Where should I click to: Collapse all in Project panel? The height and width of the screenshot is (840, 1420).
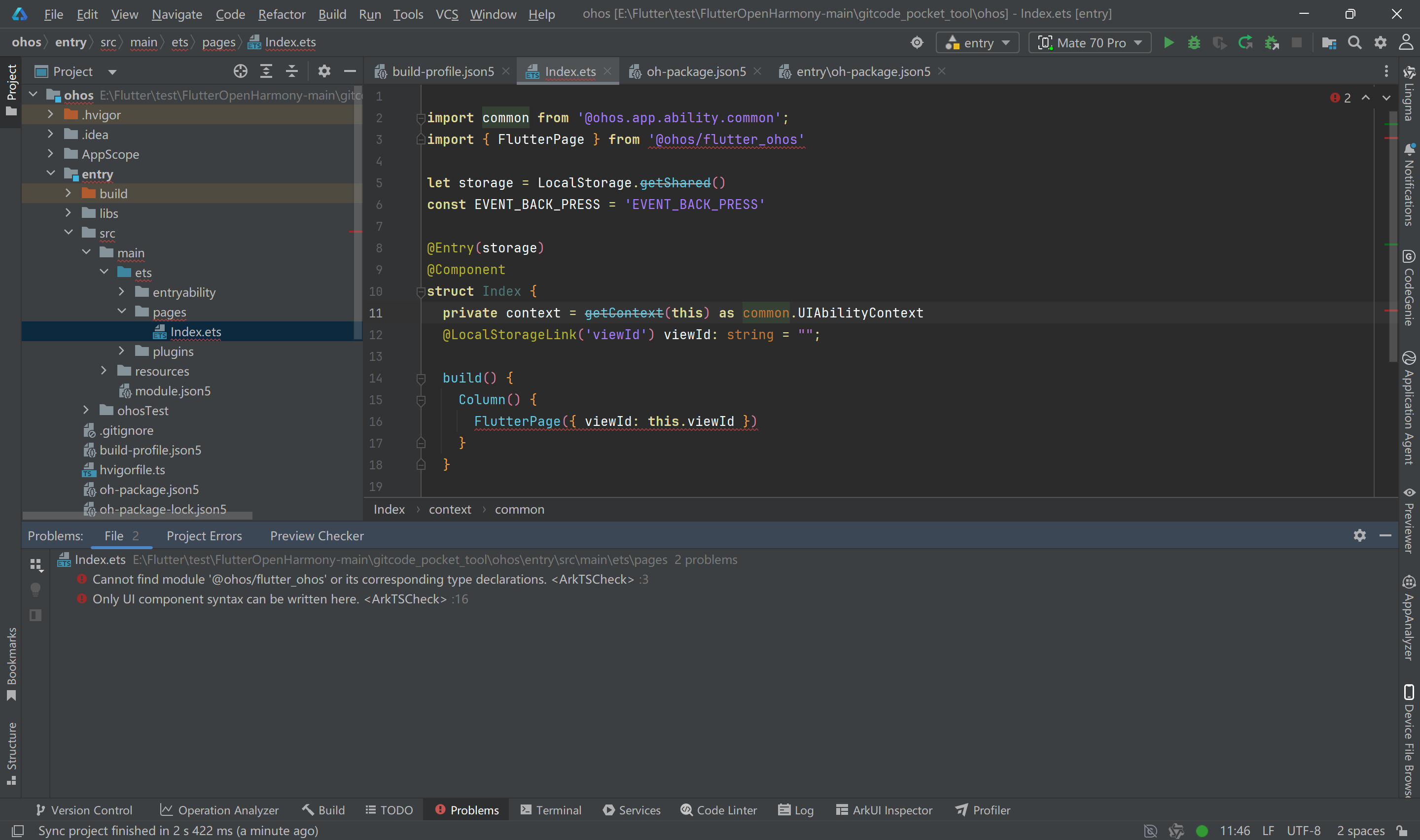[291, 71]
